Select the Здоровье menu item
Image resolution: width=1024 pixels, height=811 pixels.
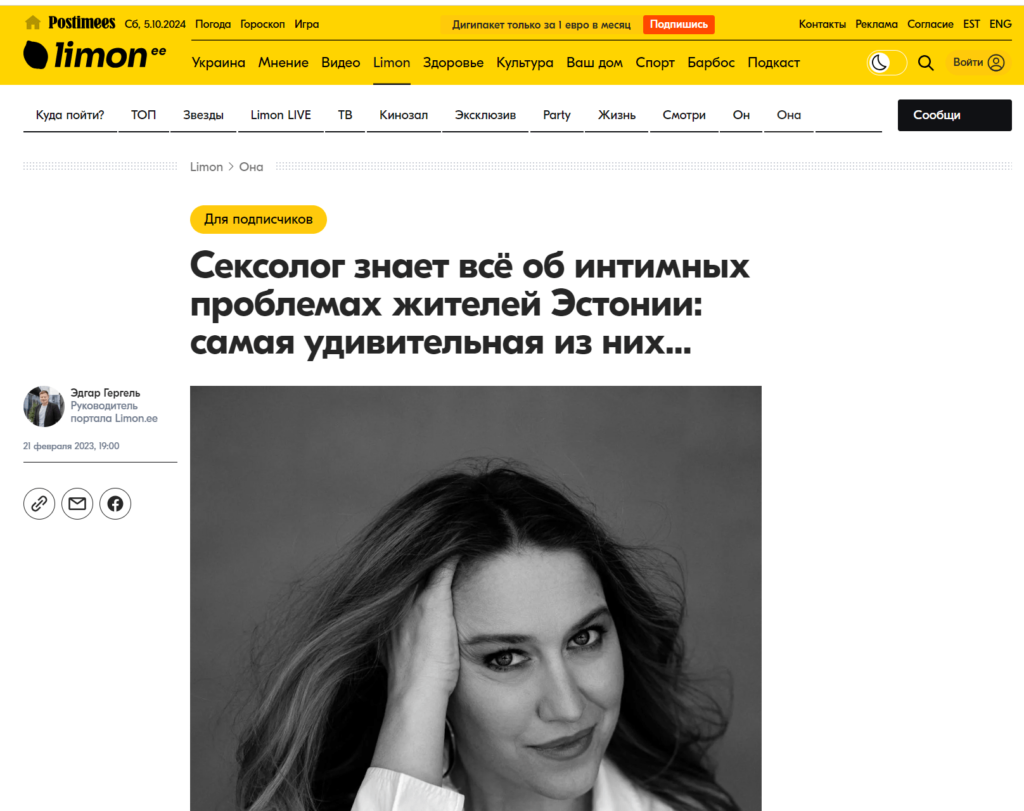click(x=453, y=63)
